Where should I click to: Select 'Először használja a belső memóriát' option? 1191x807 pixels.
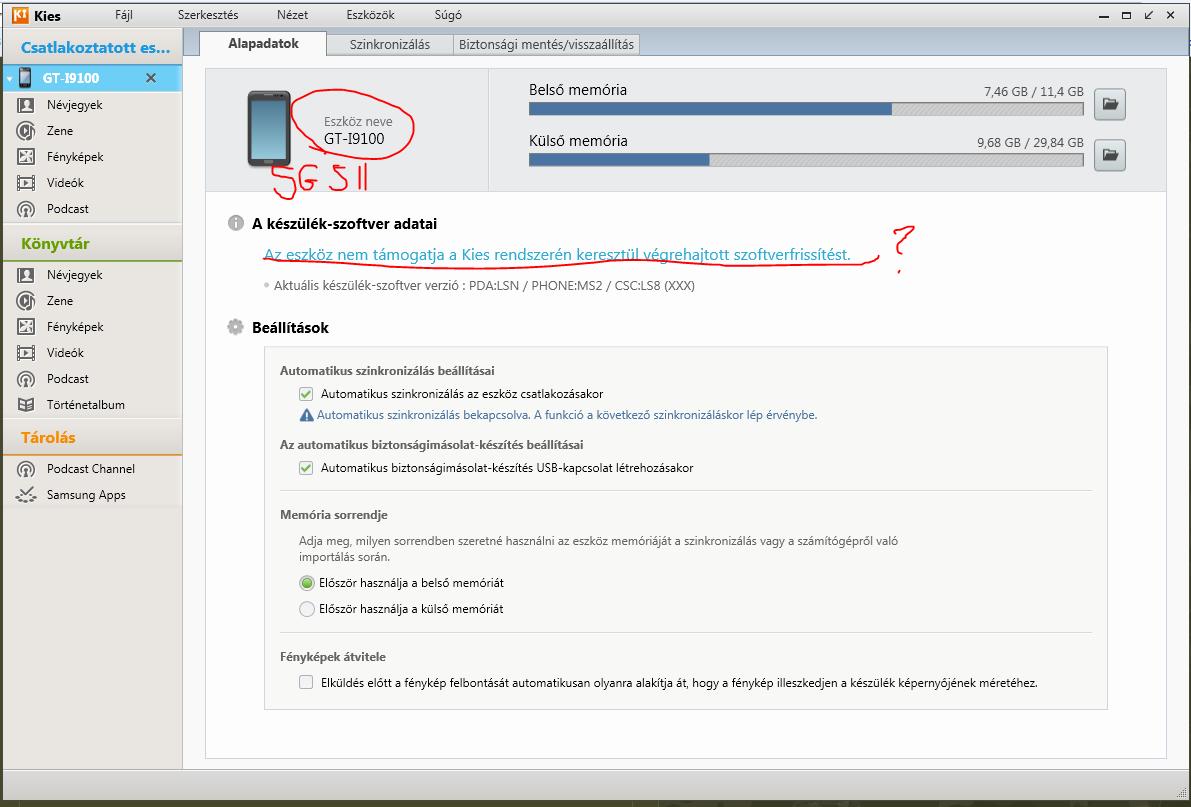307,583
